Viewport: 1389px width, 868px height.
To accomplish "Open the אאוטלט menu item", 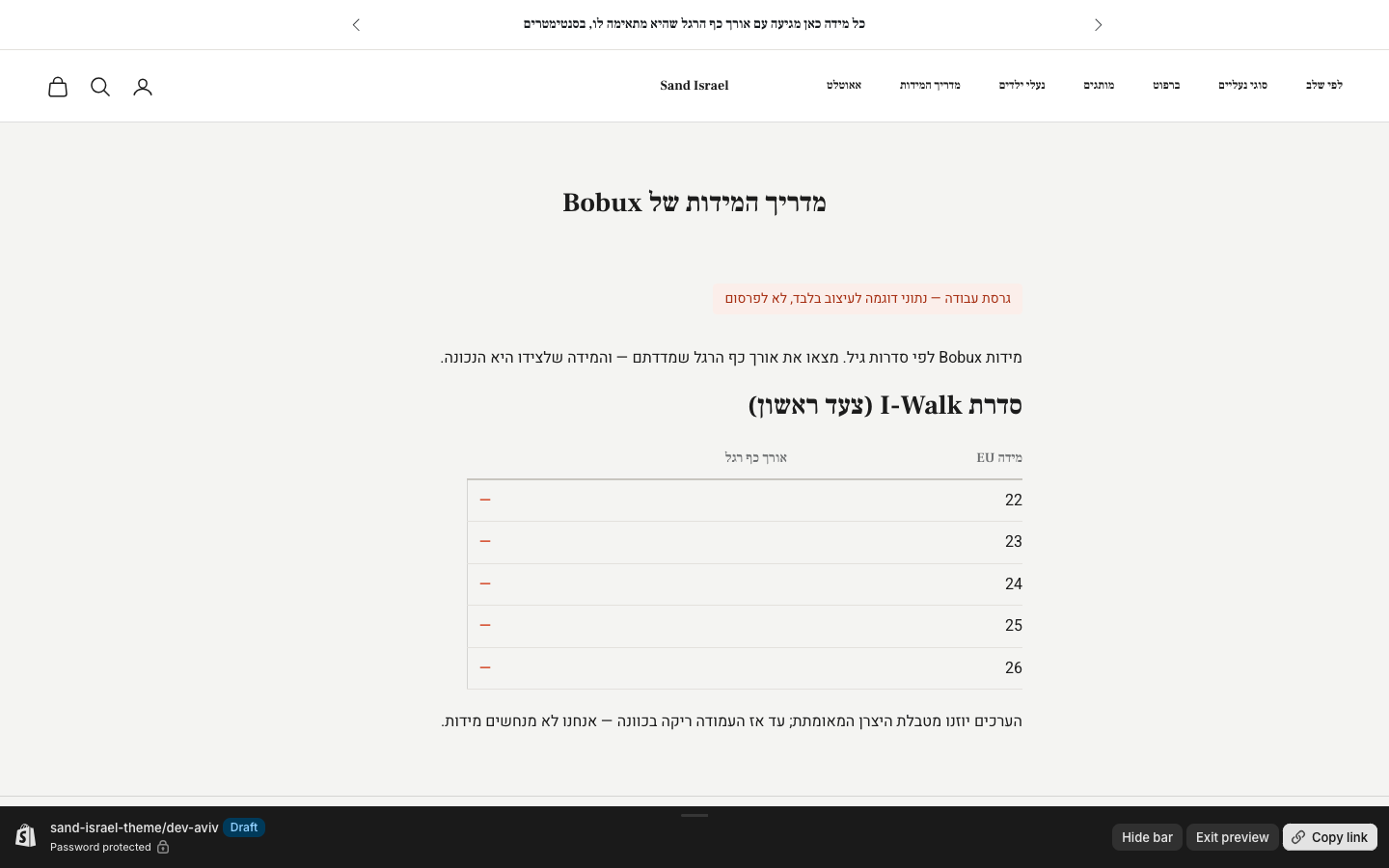I will click(x=844, y=86).
